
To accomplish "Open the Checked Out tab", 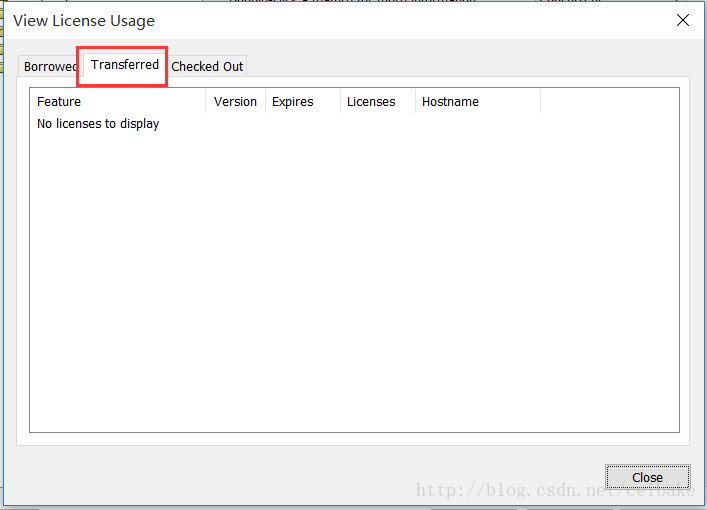I will click(207, 66).
